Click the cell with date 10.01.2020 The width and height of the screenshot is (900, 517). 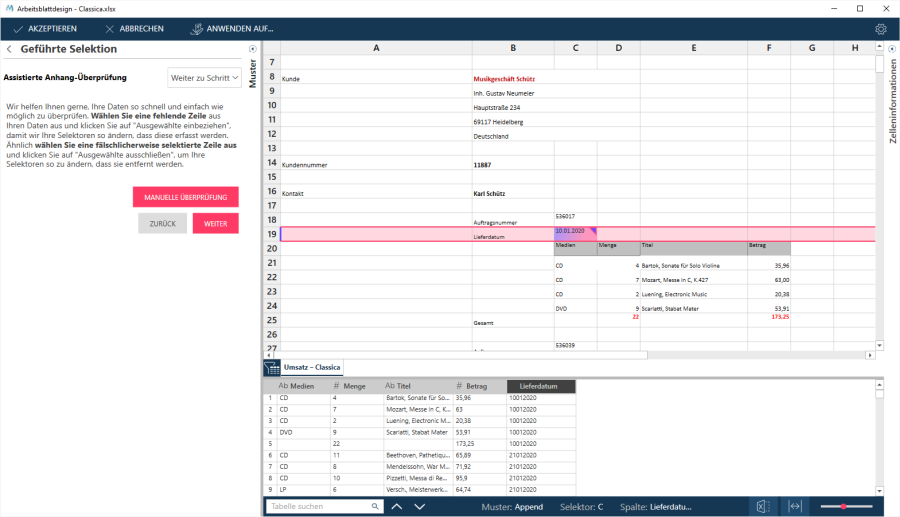pyautogui.click(x=576, y=234)
